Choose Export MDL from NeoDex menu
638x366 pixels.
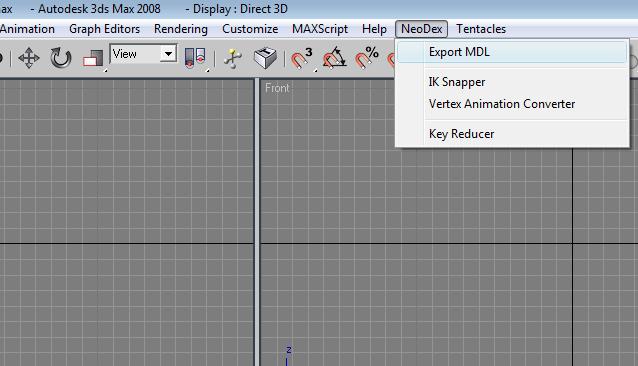pos(512,52)
